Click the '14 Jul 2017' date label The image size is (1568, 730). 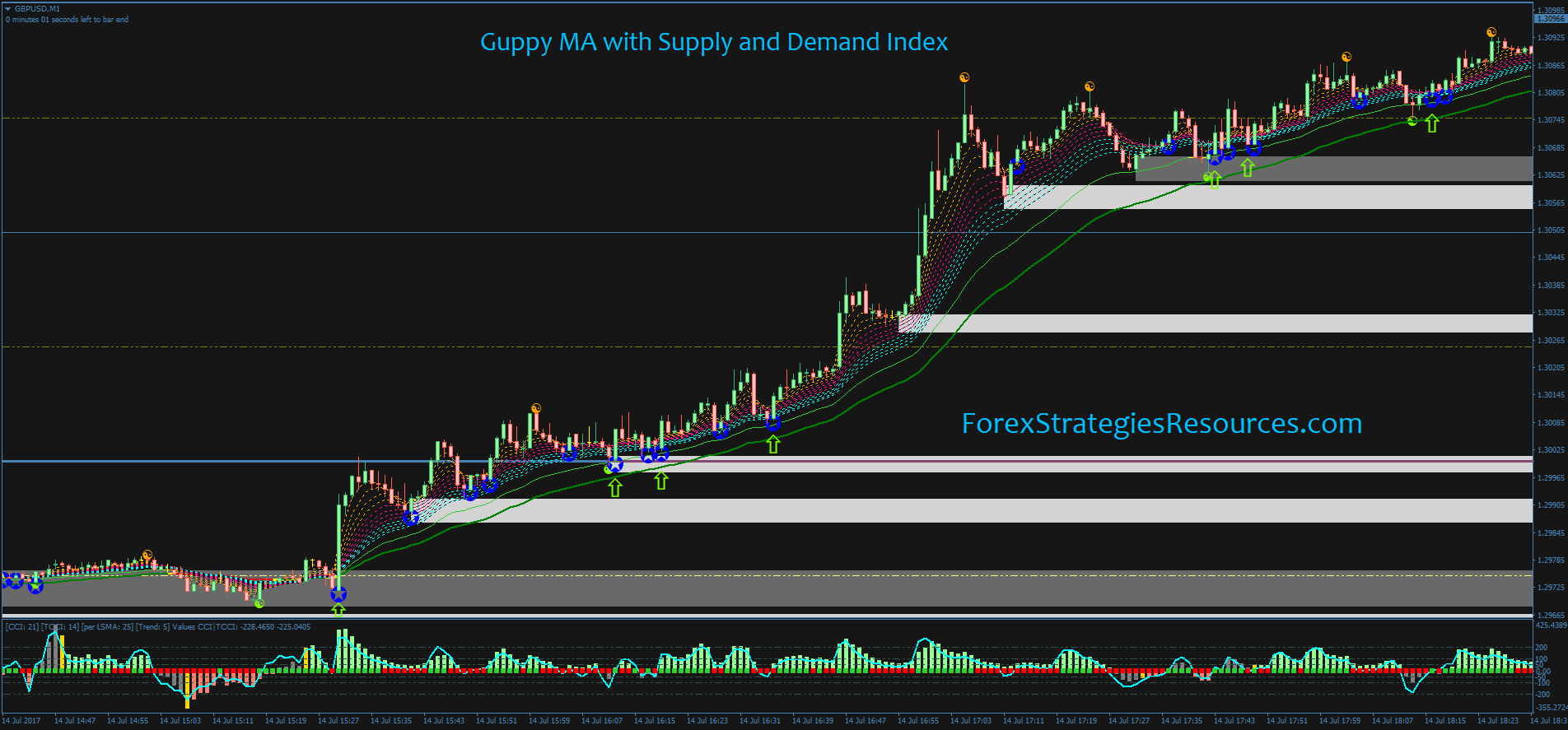(21, 721)
